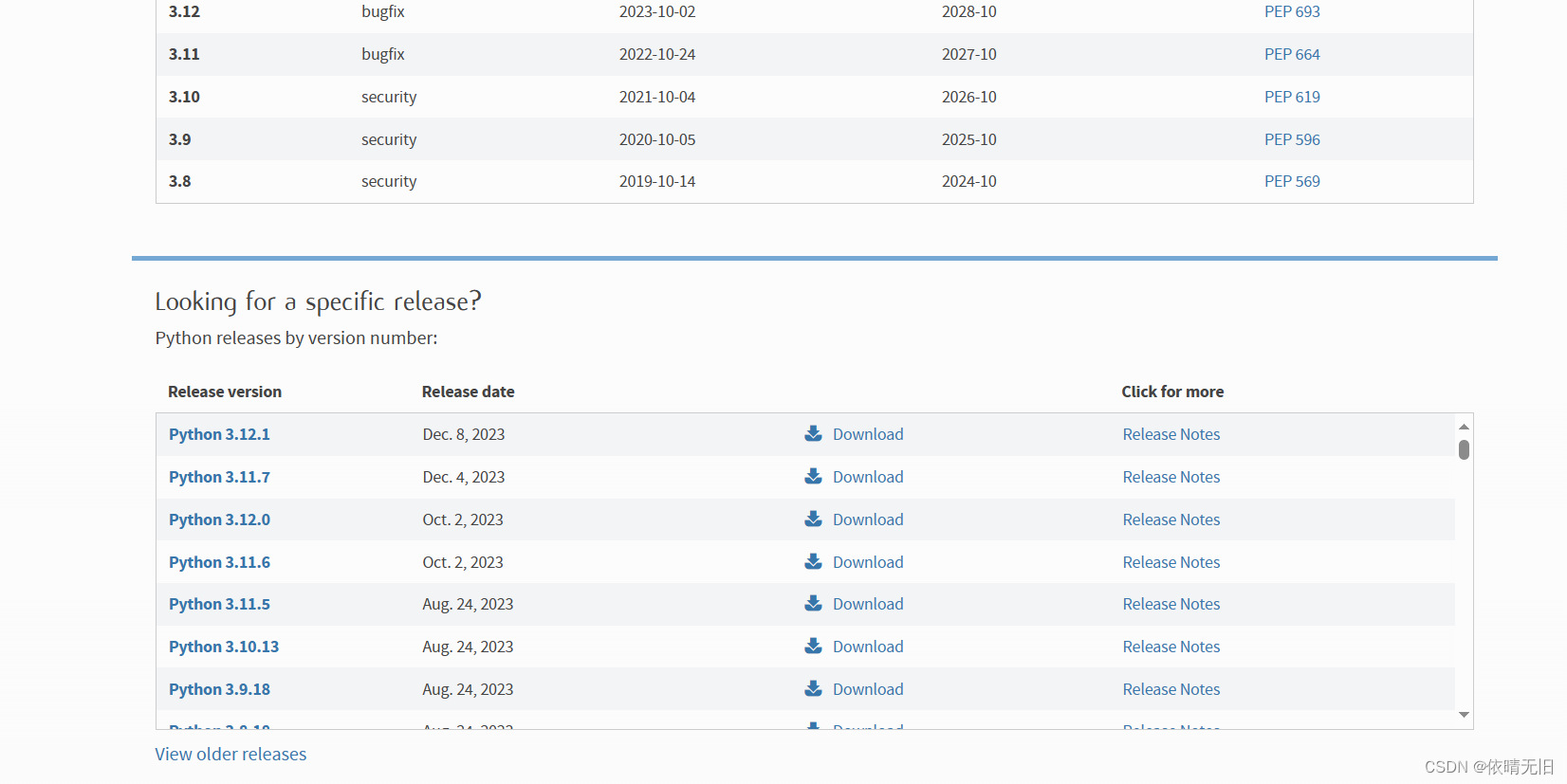View Release Notes for Python 3.12.1
This screenshot has width=1567, height=784.
coord(1171,434)
